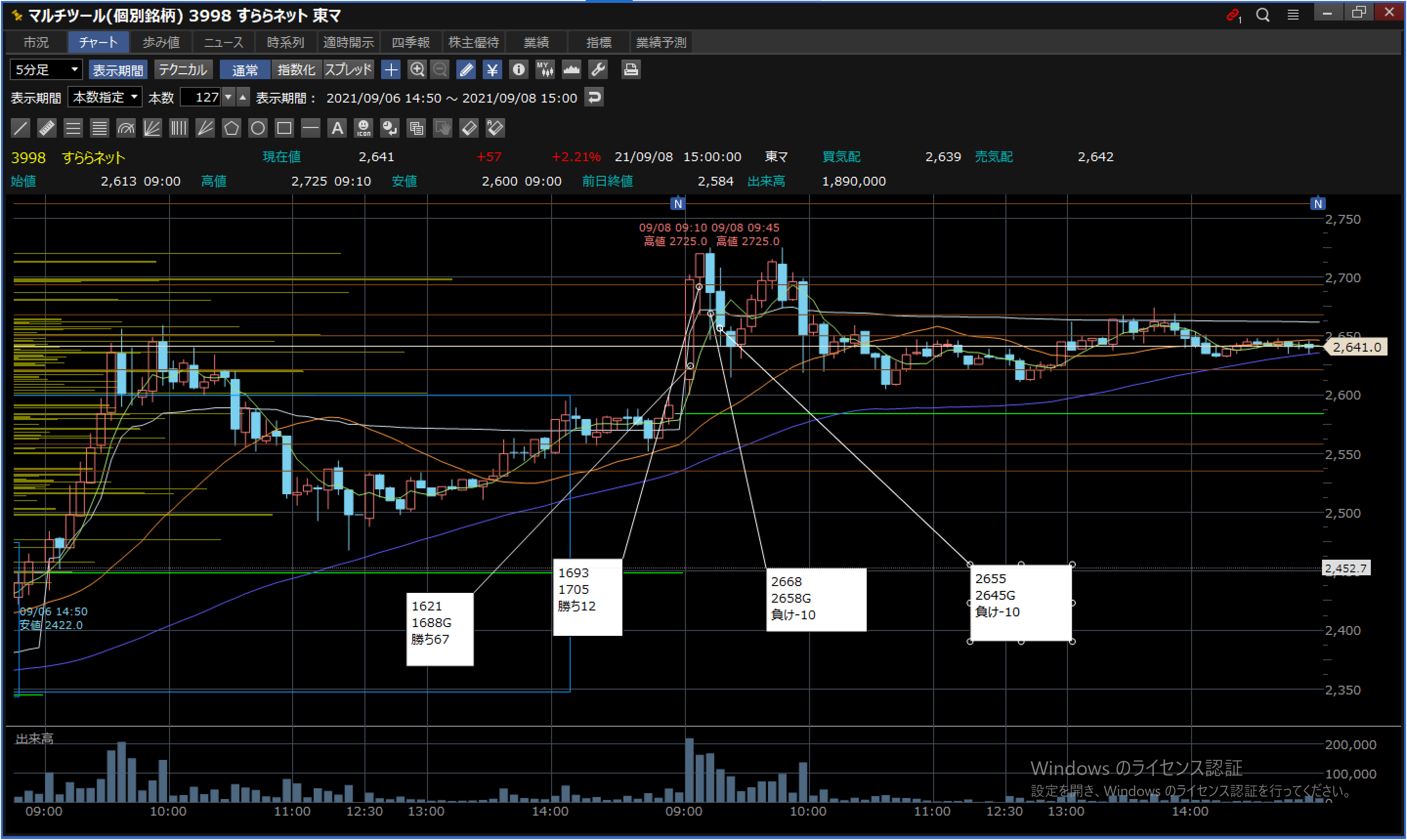This screenshot has height=840, width=1407.
Task: Open the 本数指定 period type dropdown
Action: pos(106,97)
